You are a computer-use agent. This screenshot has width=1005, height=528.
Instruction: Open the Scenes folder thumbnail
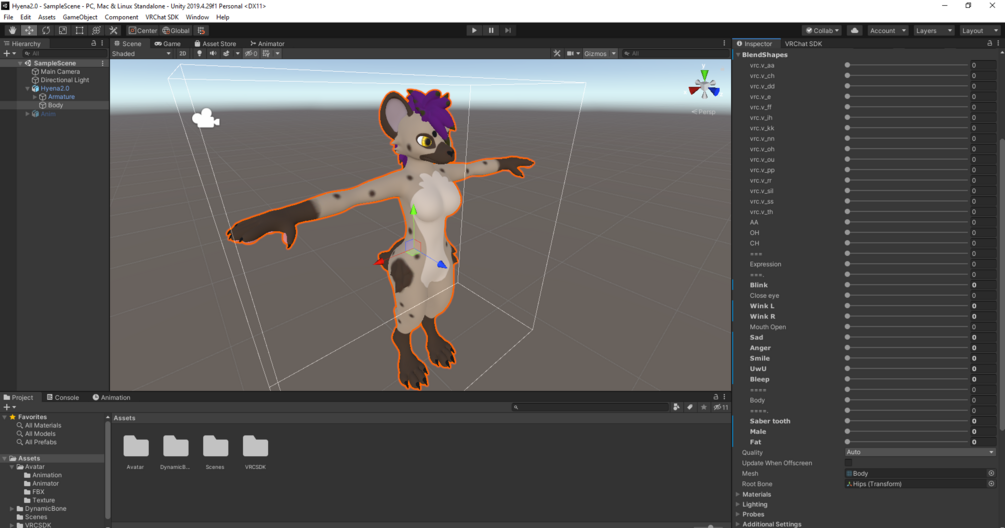(x=215, y=446)
